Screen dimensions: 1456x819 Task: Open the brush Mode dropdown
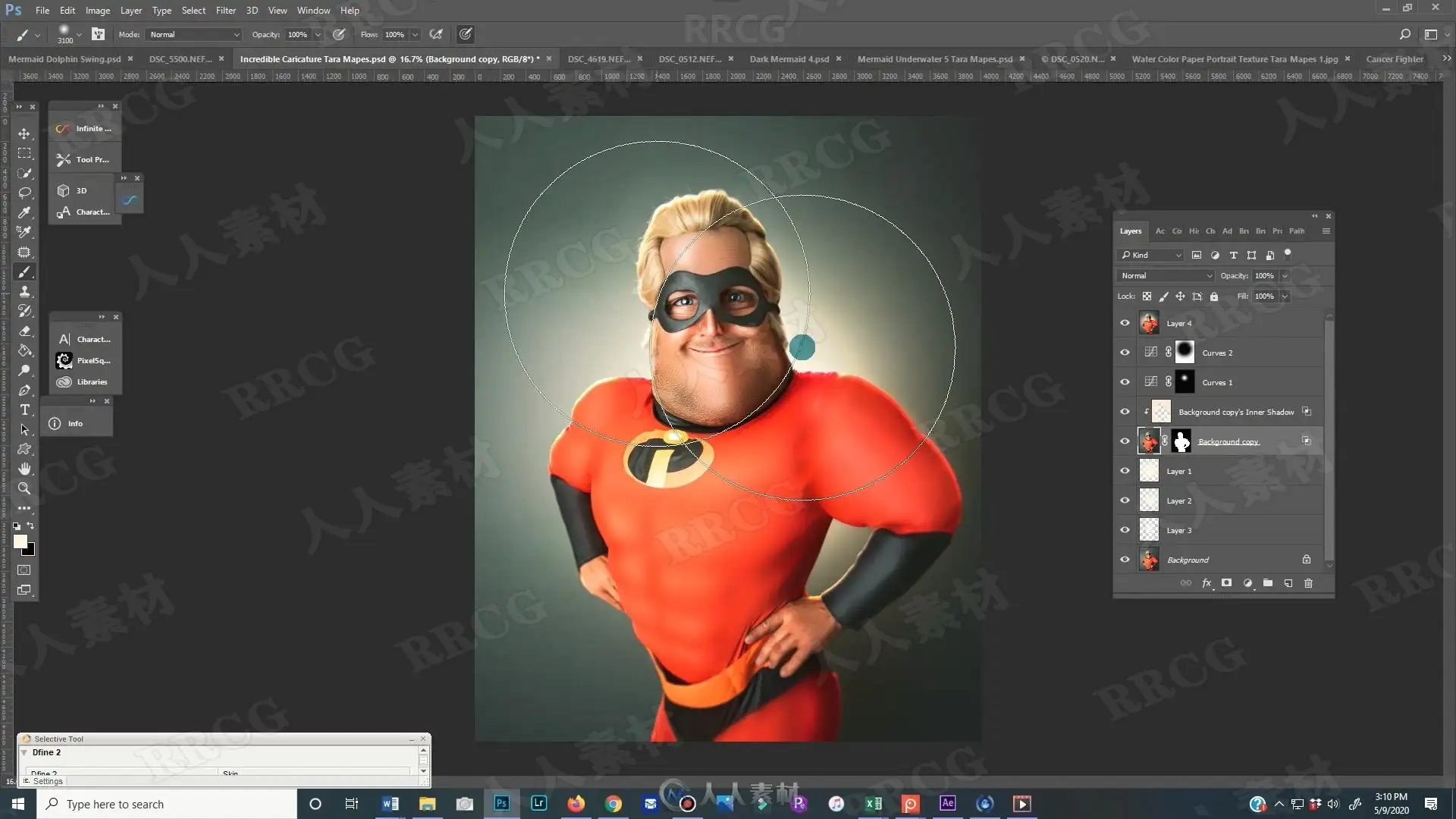(193, 34)
